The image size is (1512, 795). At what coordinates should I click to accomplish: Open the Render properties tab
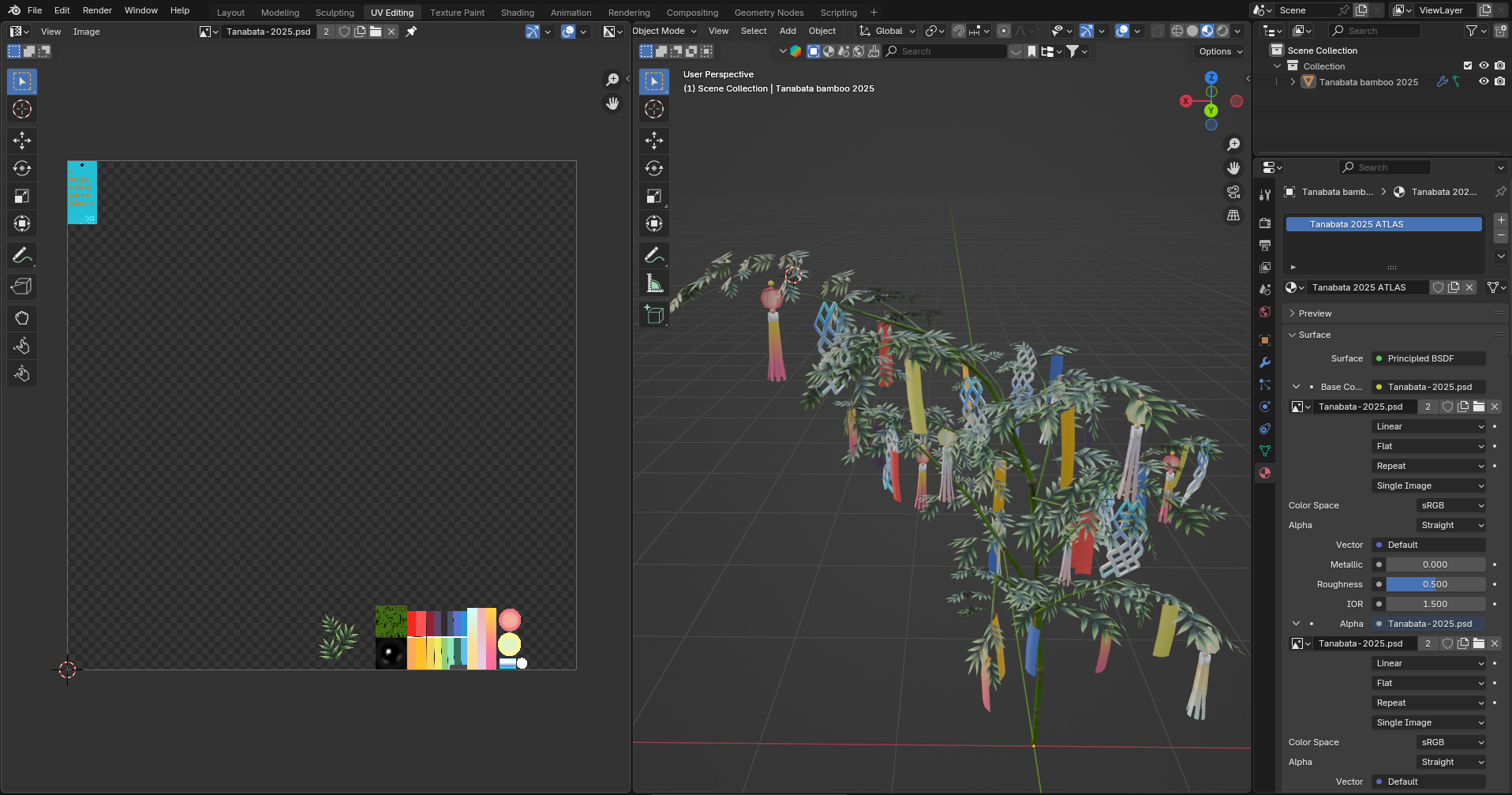point(1265,223)
